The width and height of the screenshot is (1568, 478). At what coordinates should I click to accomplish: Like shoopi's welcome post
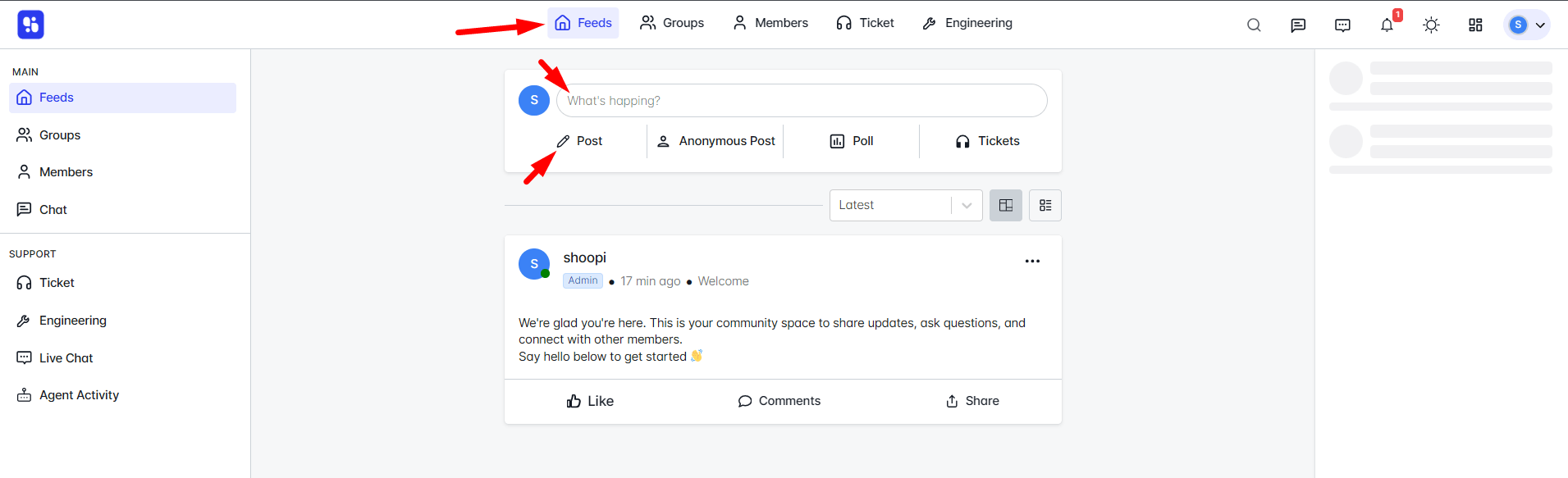point(590,401)
